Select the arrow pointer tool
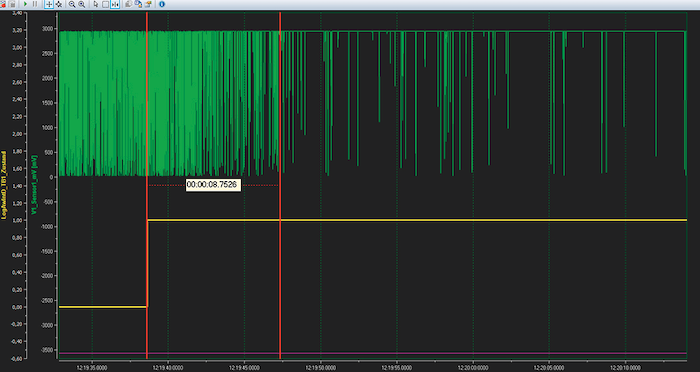The image size is (700, 372). (x=96, y=4)
